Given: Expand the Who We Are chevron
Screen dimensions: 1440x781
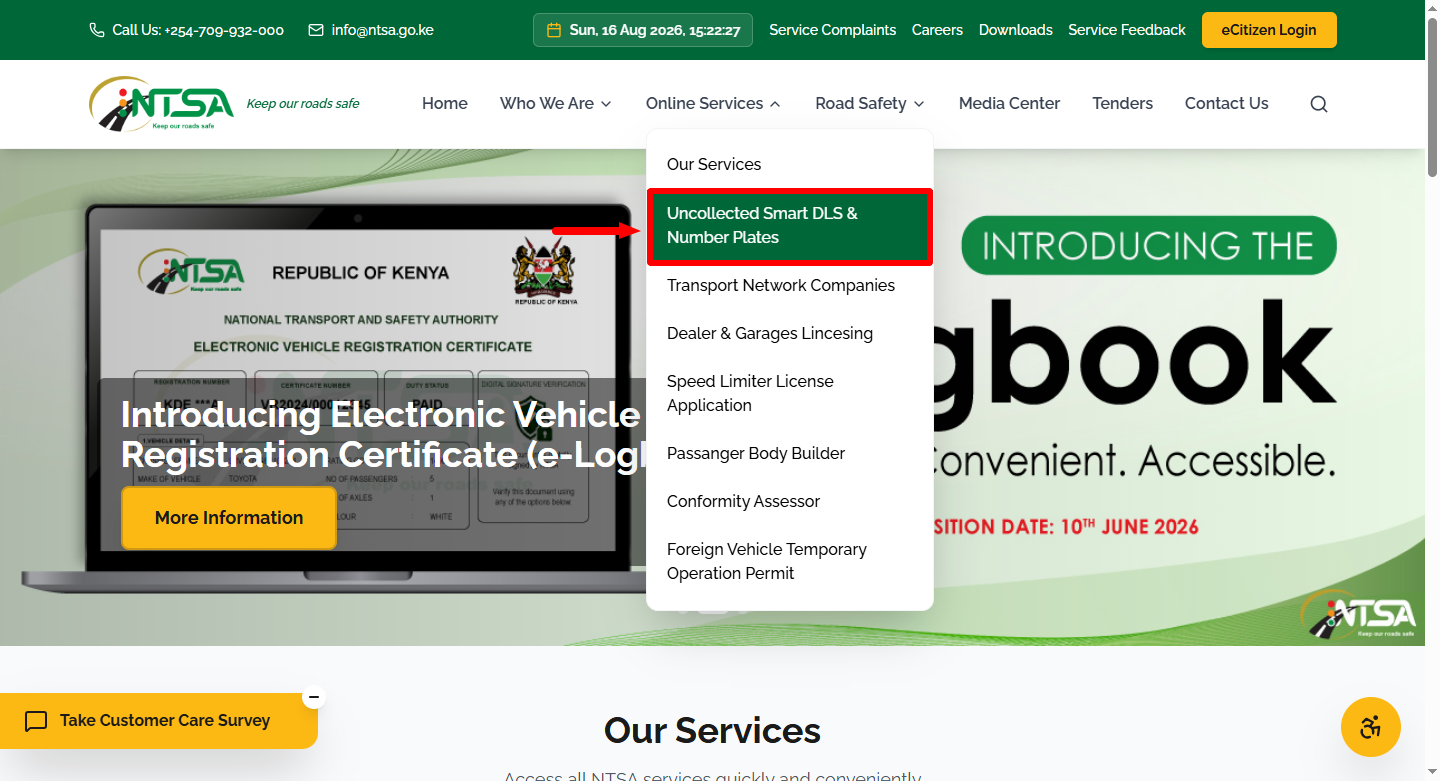Looking at the screenshot, I should click(606, 104).
